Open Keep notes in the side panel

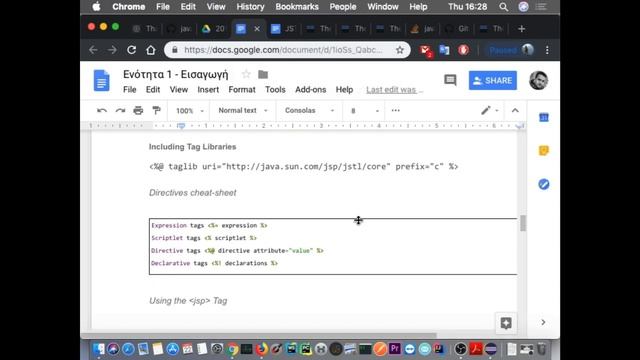(544, 151)
